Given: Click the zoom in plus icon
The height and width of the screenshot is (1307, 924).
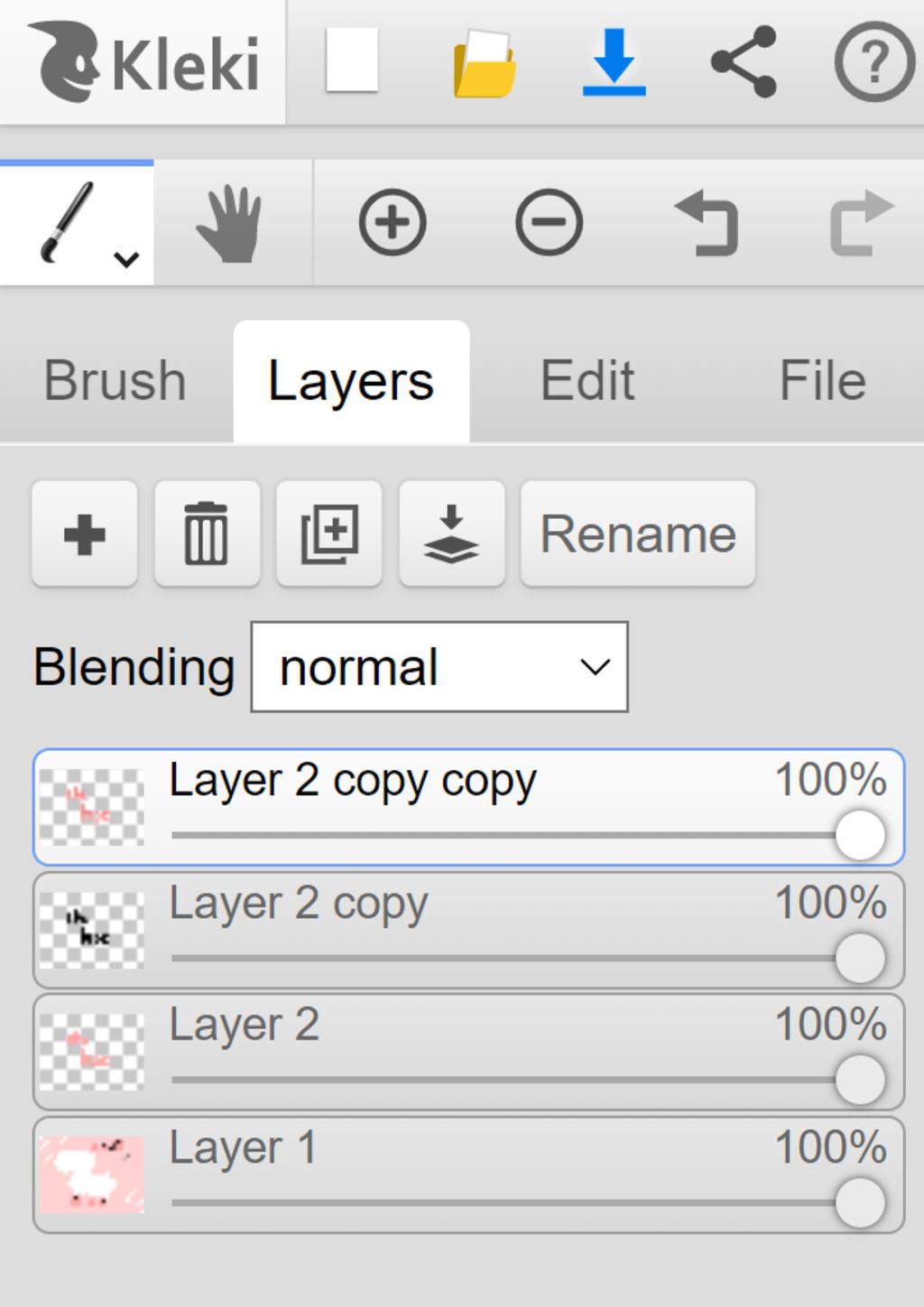Looking at the screenshot, I should (393, 223).
